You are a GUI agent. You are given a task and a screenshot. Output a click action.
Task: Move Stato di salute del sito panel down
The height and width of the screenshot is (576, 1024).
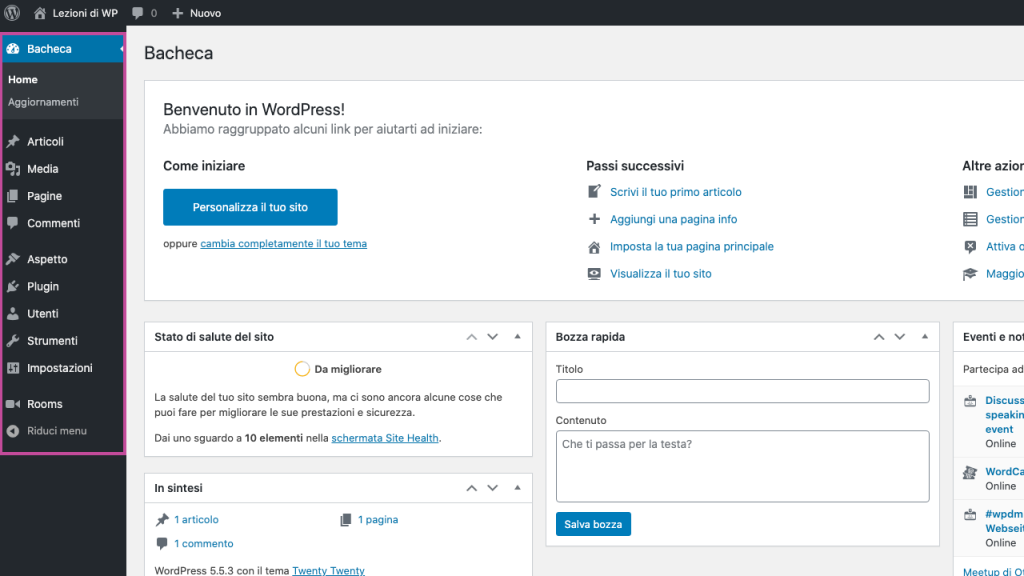point(492,337)
